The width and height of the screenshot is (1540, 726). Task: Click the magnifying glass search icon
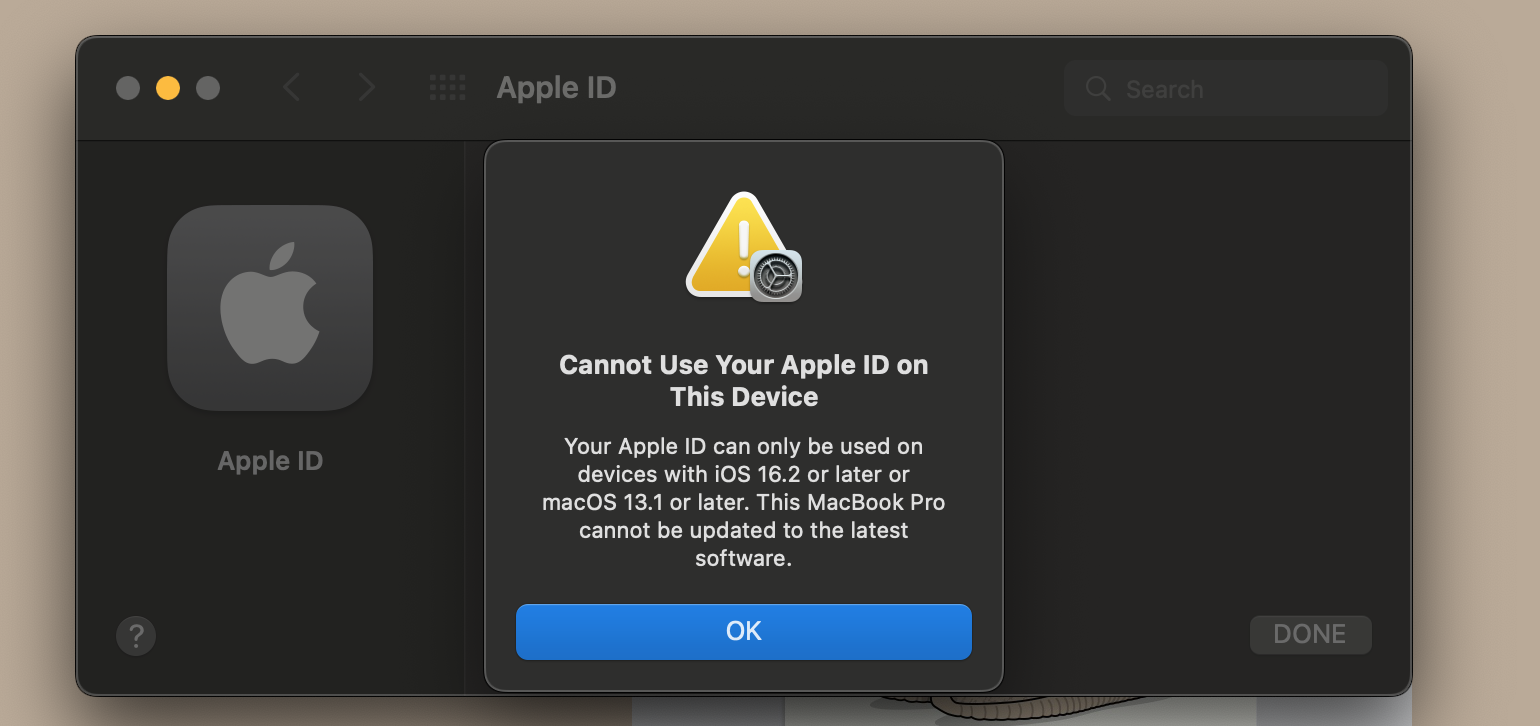pos(1098,89)
